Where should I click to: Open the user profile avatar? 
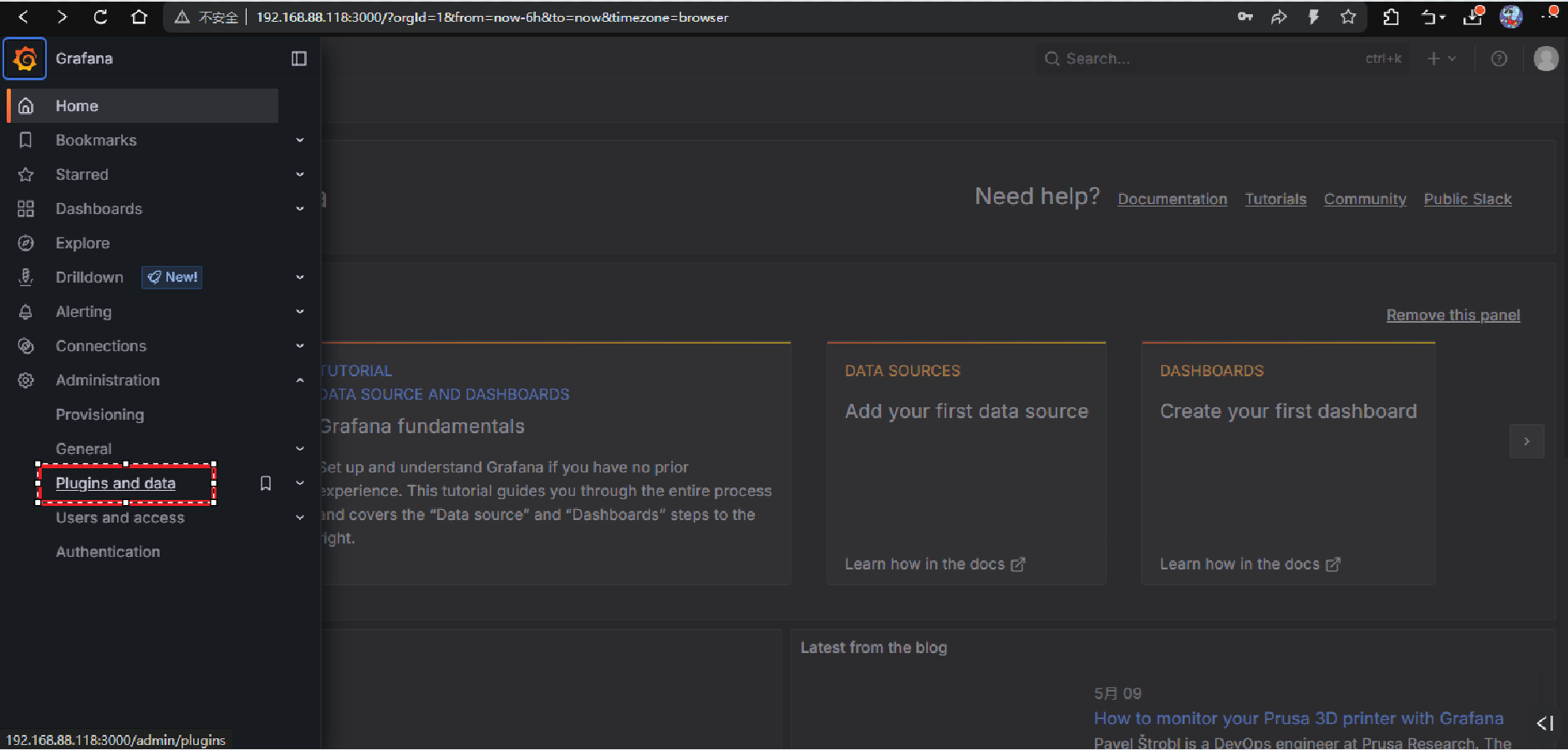point(1546,59)
